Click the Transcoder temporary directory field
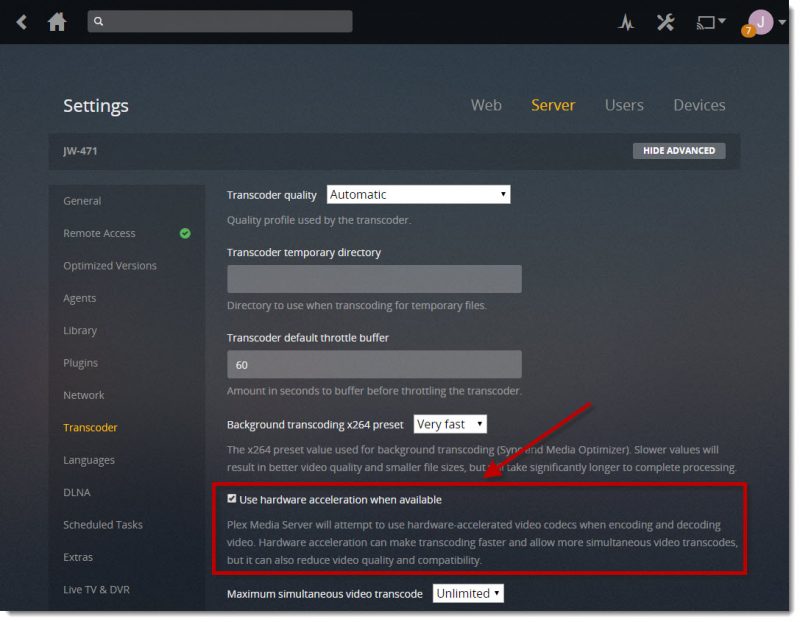The image size is (800, 622). point(374,278)
